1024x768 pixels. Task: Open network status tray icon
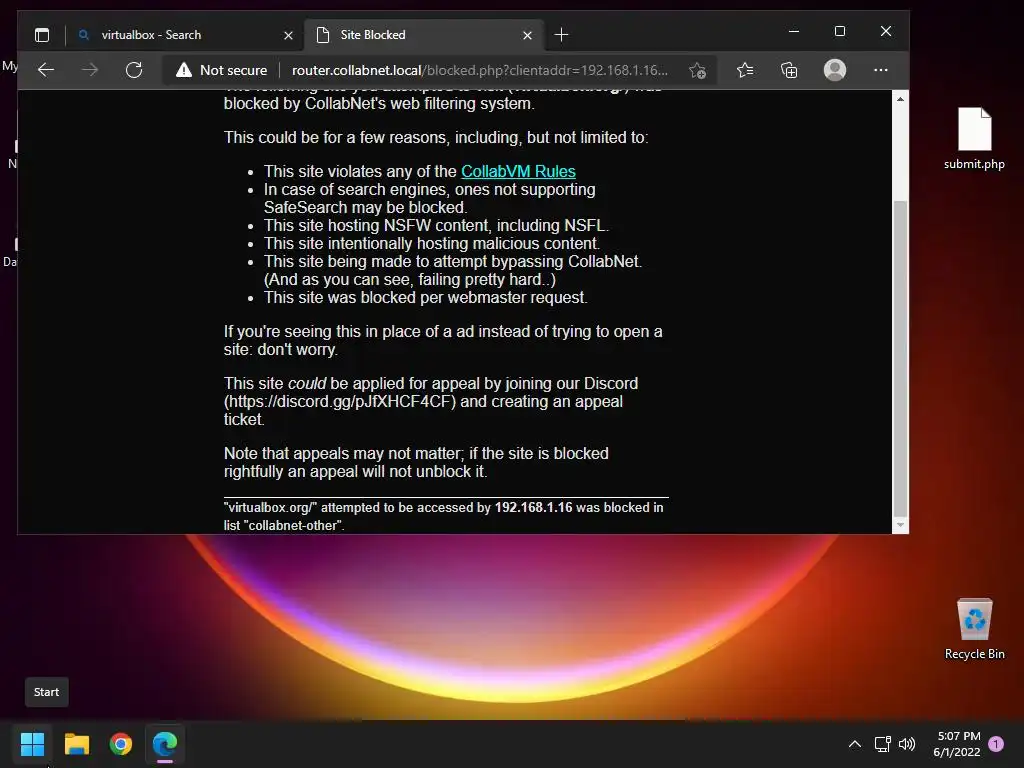point(882,744)
